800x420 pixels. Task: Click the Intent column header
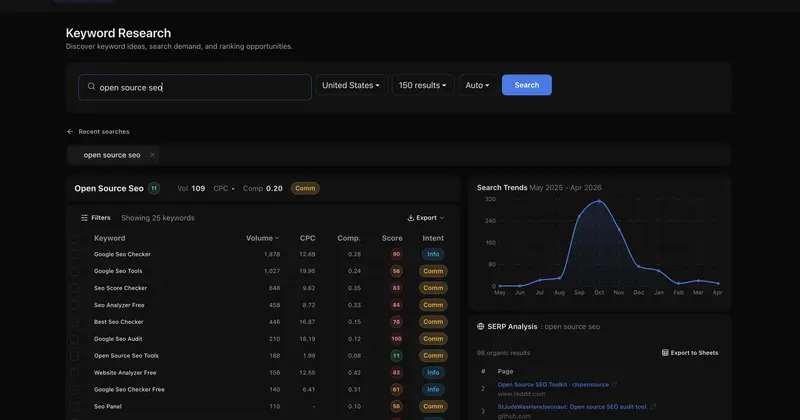[433, 238]
